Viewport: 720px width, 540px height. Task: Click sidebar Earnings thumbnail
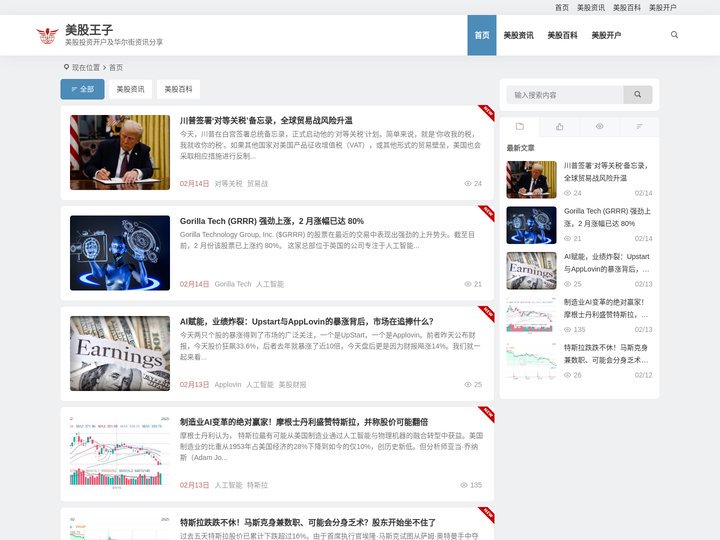coord(531,270)
